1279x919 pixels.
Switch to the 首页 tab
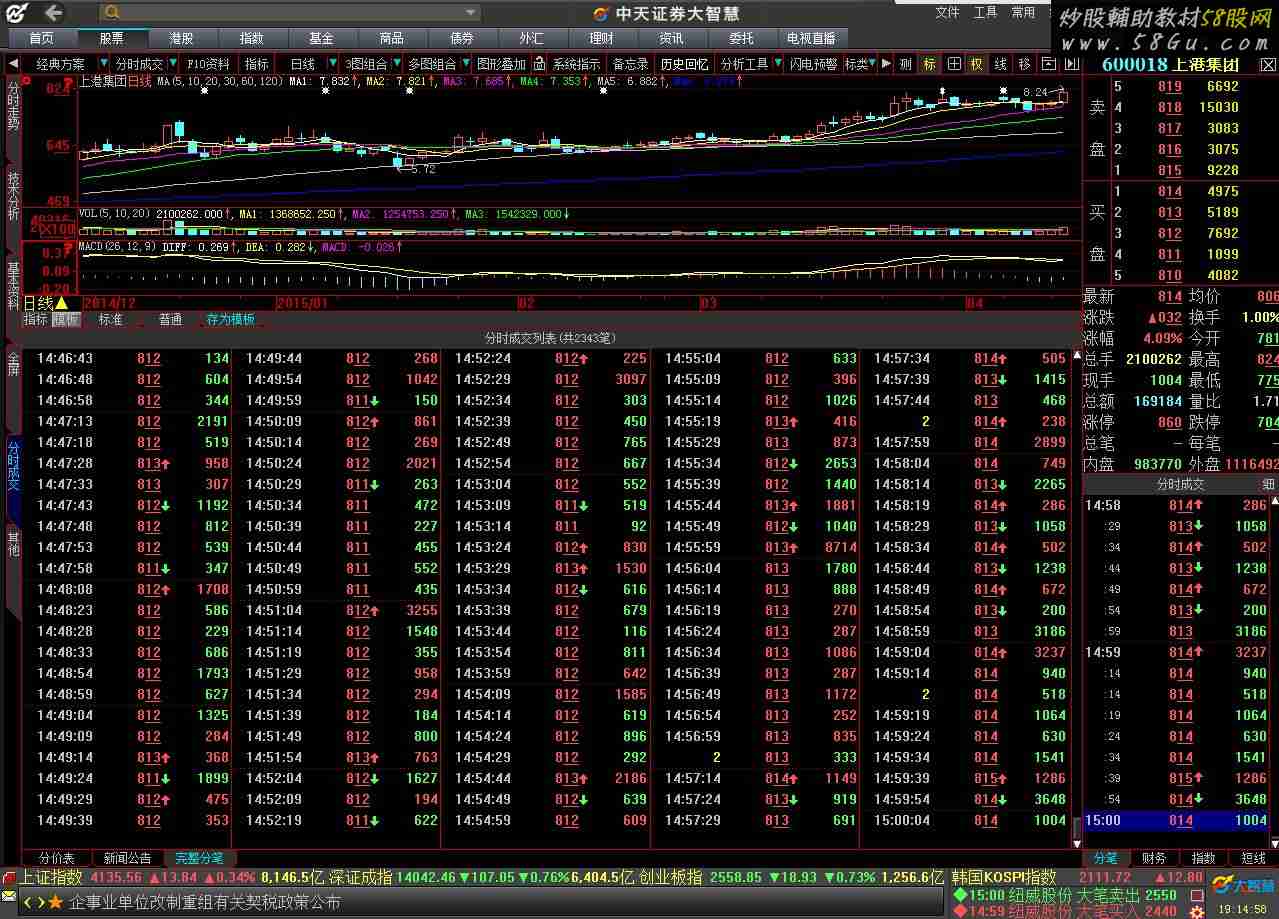pyautogui.click(x=42, y=38)
